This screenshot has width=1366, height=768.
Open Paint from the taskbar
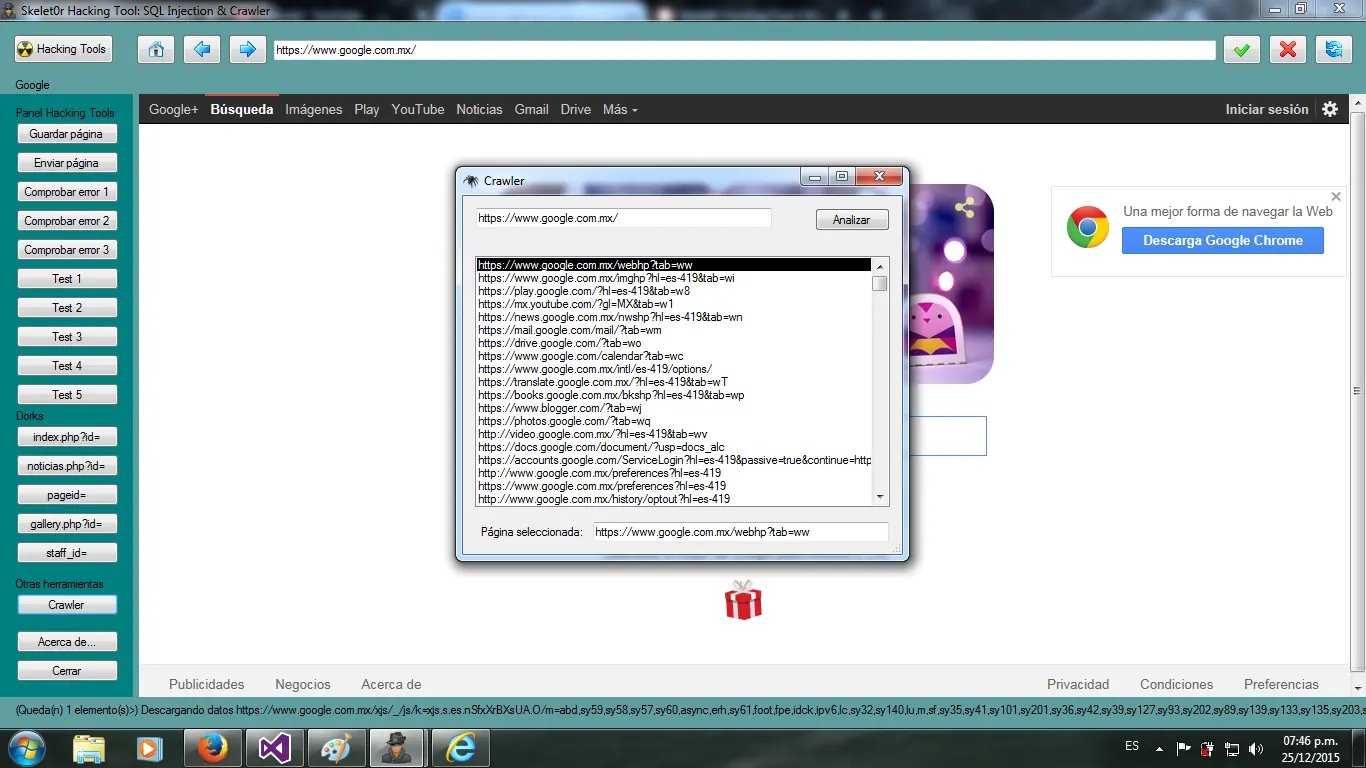click(336, 748)
